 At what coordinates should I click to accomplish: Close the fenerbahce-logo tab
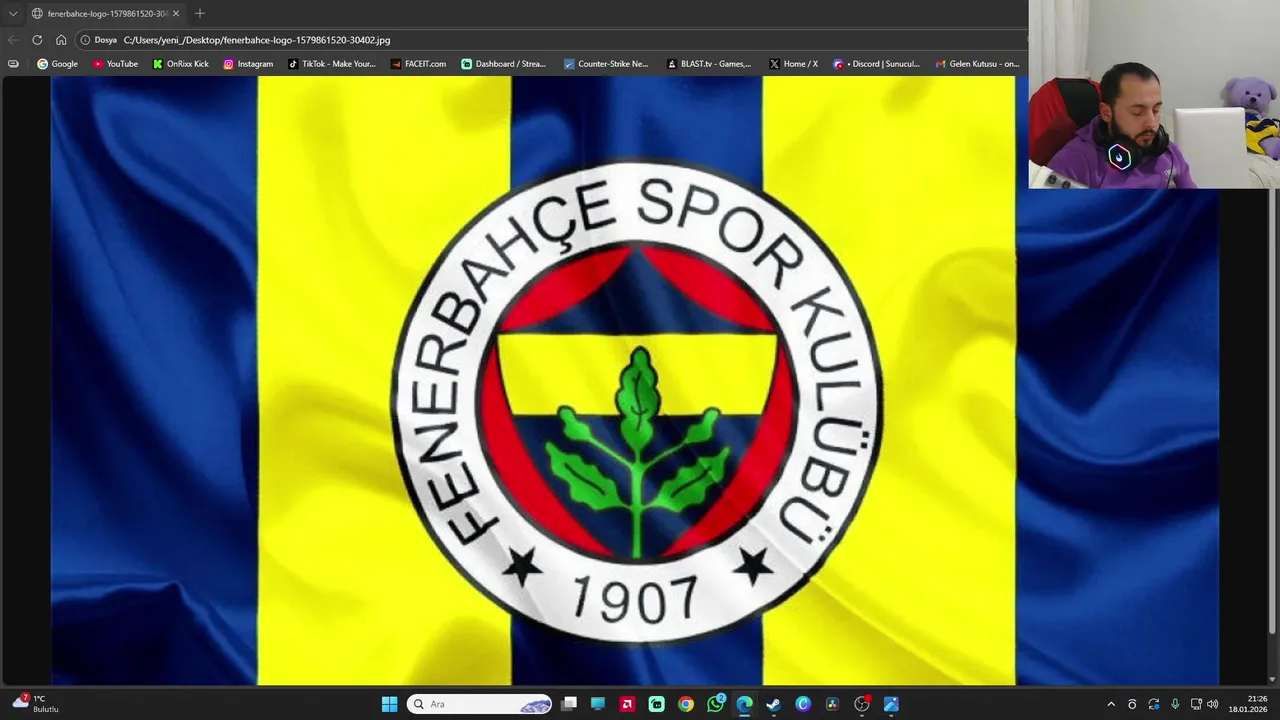click(x=176, y=13)
